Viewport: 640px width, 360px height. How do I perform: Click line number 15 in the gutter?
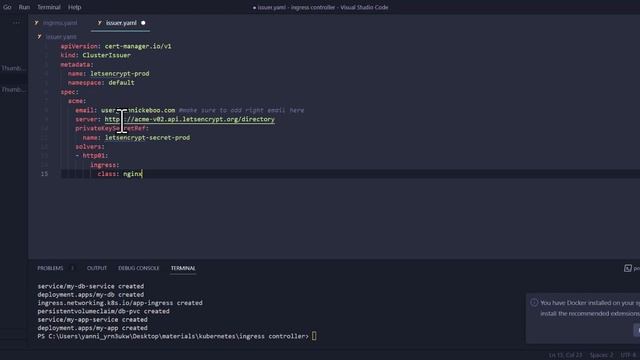click(x=44, y=174)
